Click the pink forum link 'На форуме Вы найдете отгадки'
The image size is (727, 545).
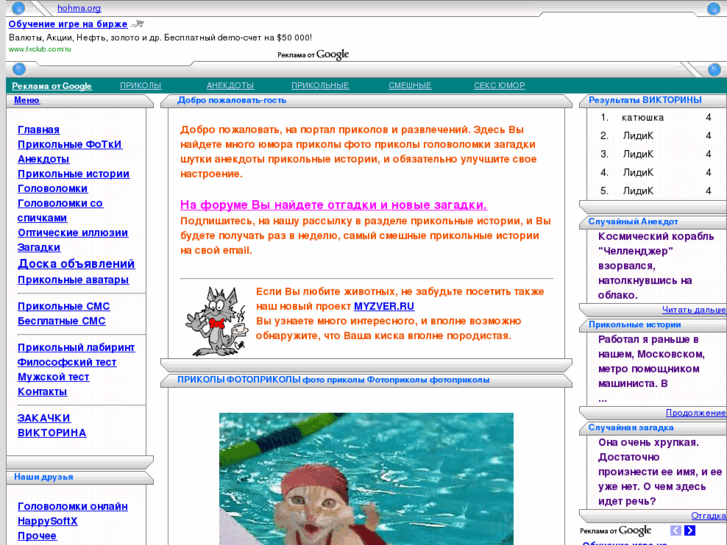point(333,205)
